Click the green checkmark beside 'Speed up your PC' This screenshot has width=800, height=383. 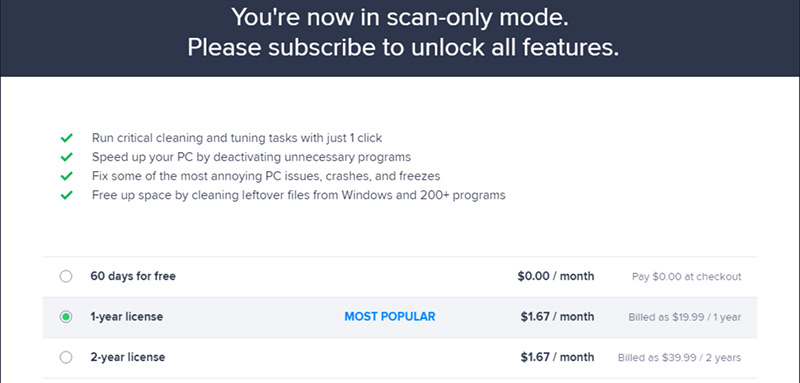point(66,157)
